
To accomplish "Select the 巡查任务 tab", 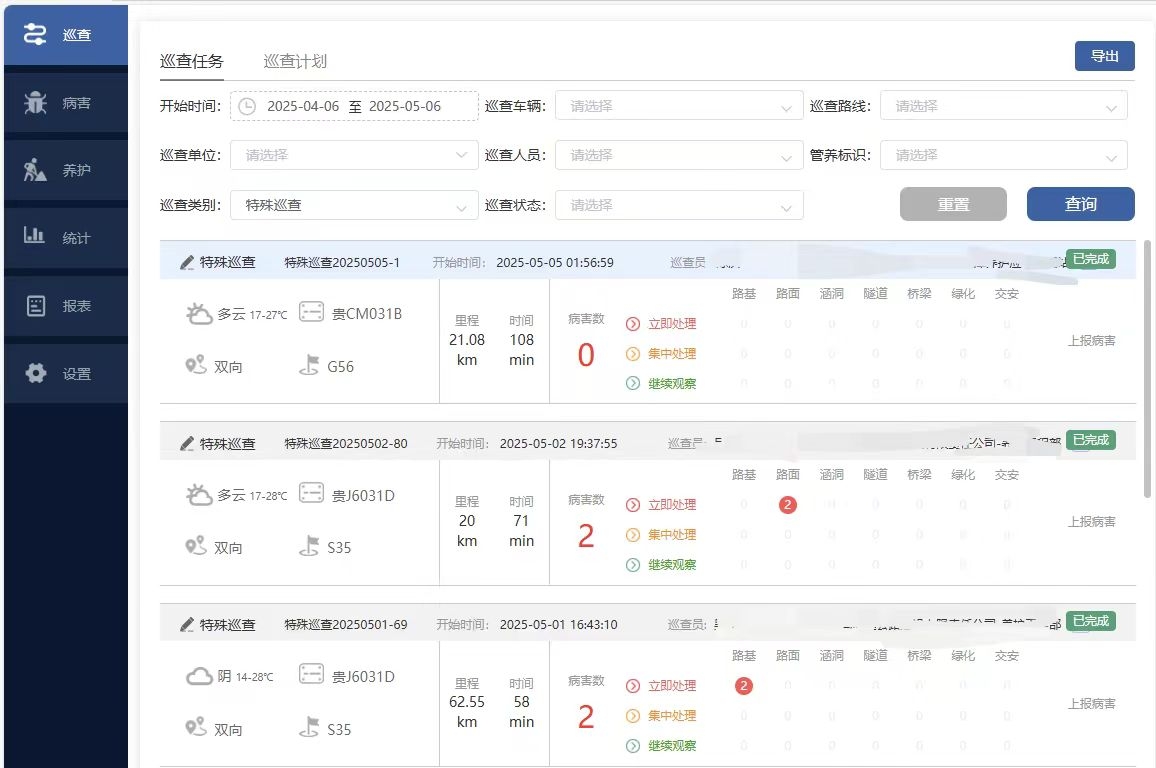I will click(x=192, y=61).
